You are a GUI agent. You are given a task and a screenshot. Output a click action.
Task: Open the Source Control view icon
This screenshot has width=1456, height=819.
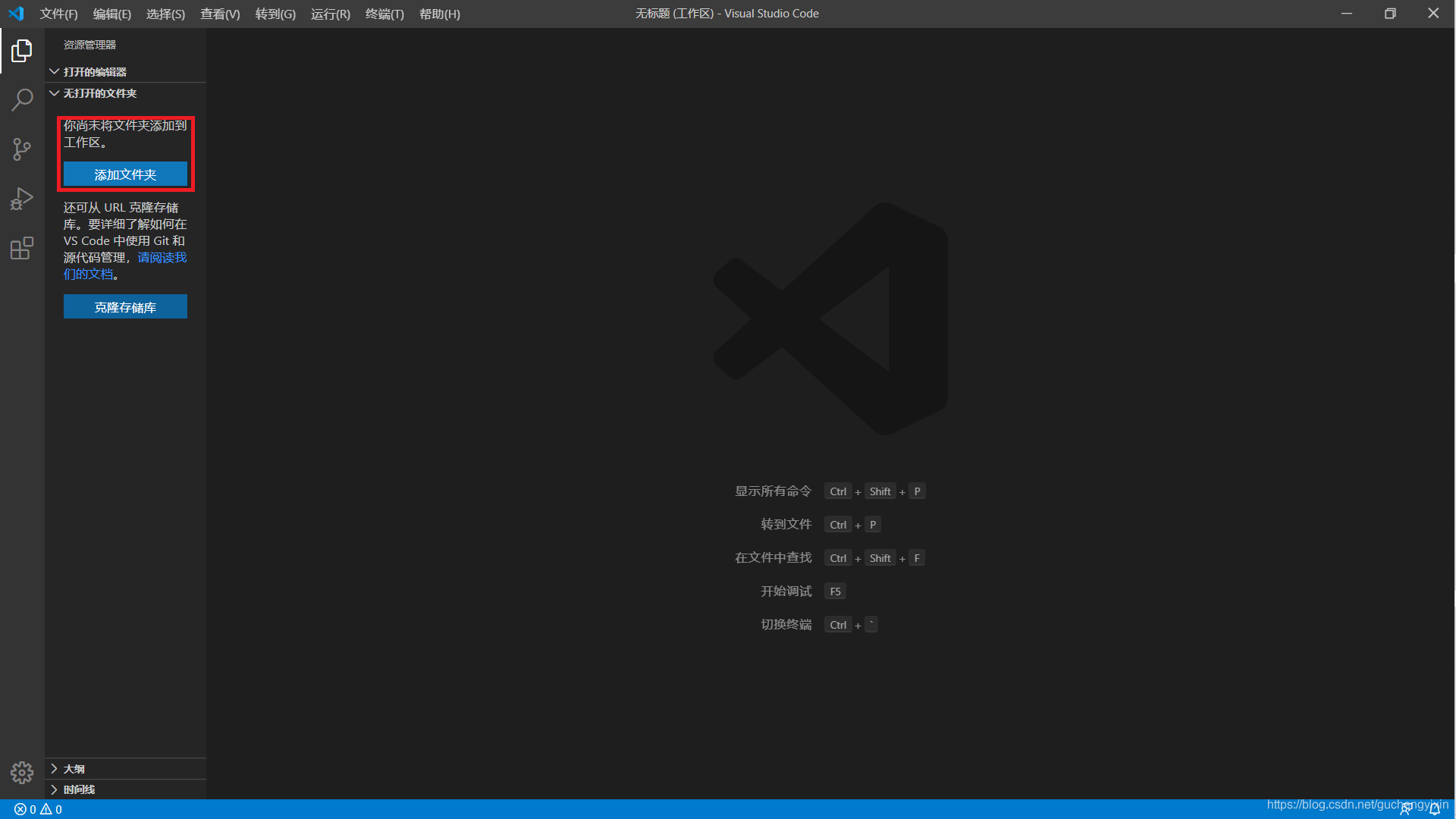coord(22,149)
